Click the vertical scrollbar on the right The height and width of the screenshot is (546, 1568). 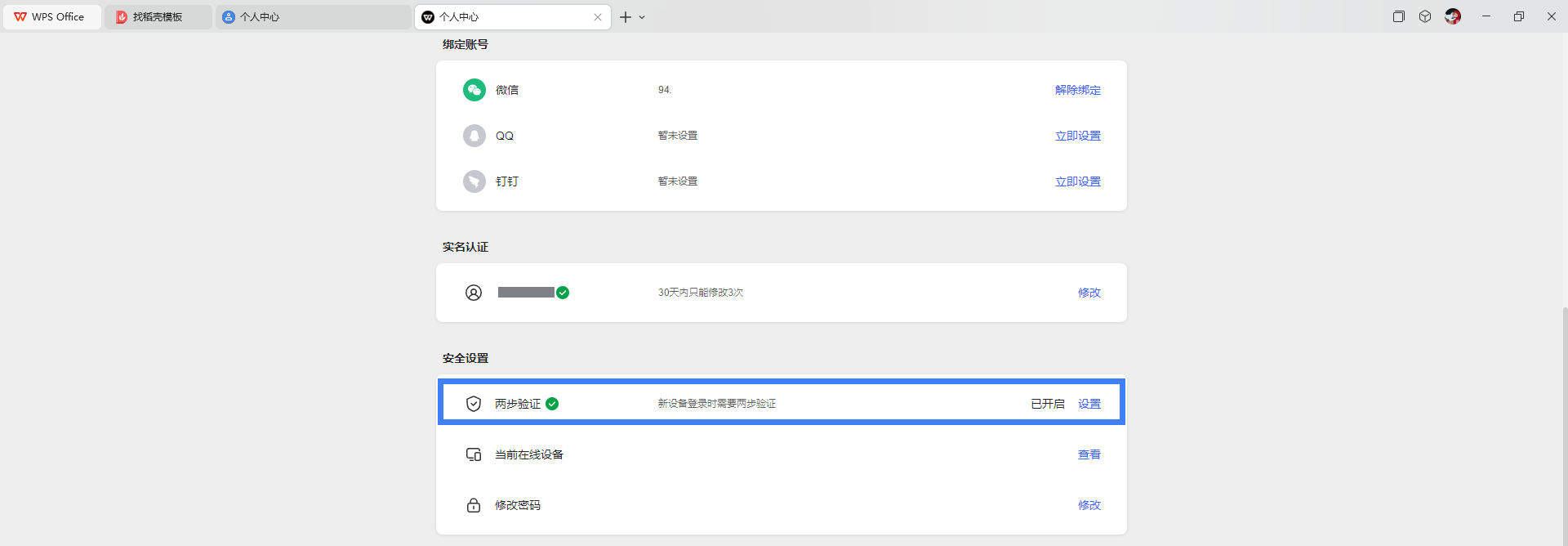pyautogui.click(x=1565, y=425)
